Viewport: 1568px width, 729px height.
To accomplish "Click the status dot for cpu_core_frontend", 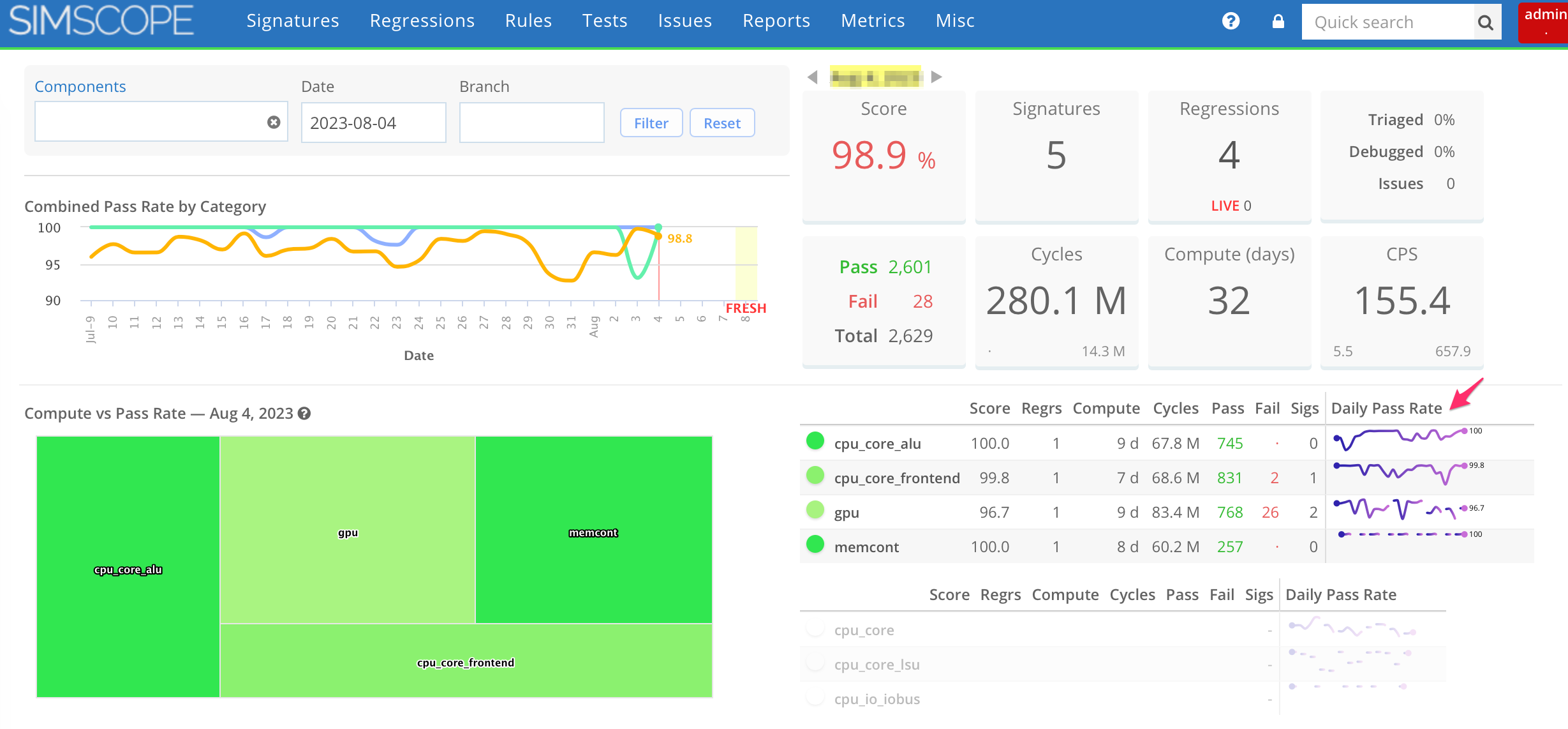I will (x=815, y=476).
